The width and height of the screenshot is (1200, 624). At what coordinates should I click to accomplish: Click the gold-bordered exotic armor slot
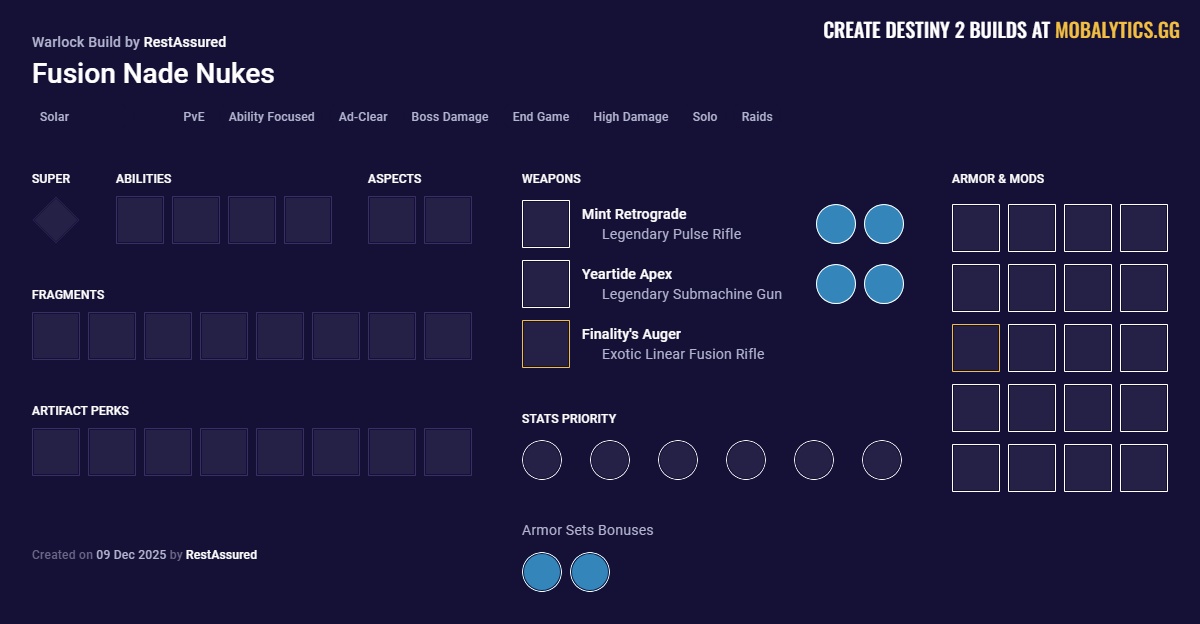[x=976, y=348]
